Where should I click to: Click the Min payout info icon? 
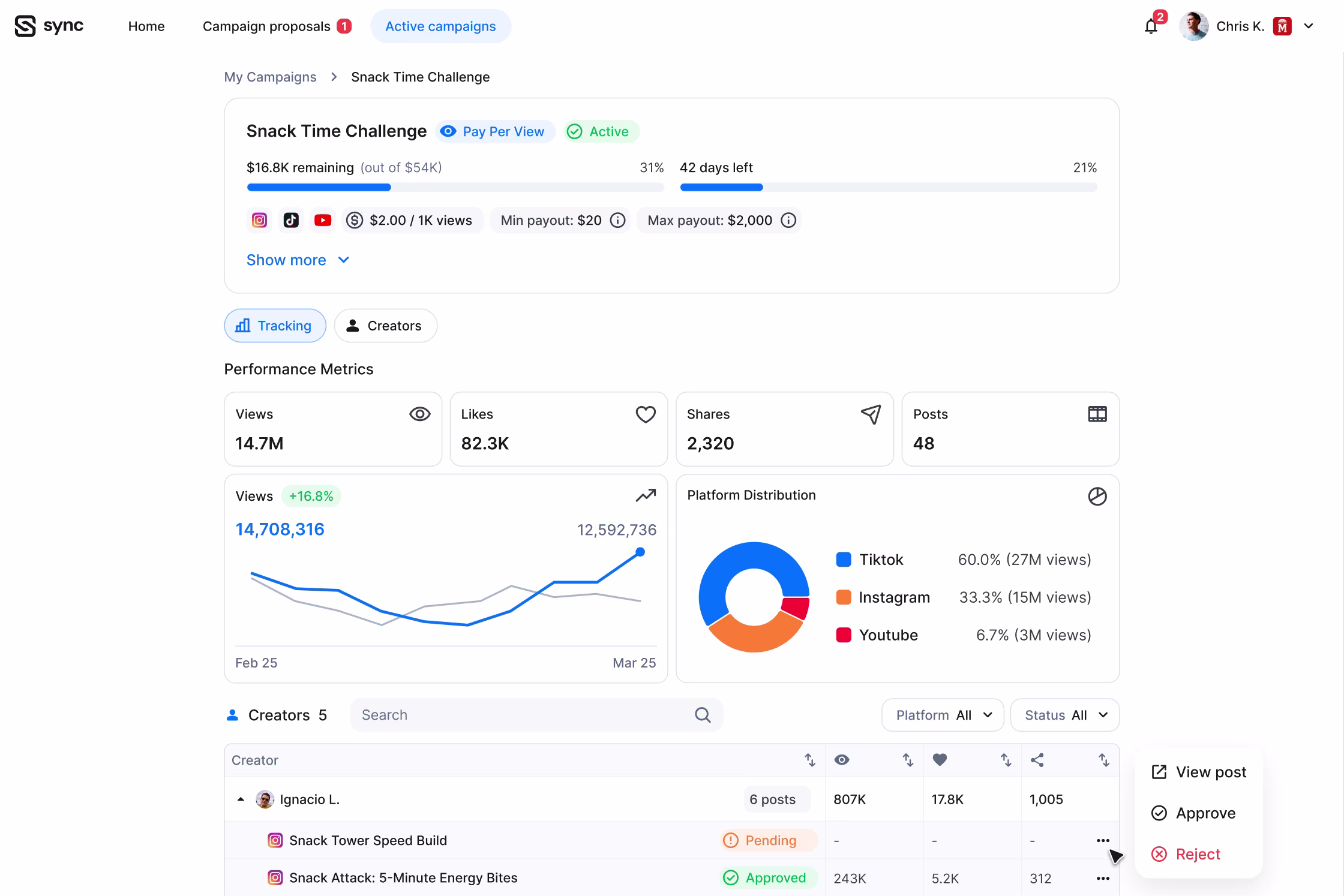tap(617, 221)
